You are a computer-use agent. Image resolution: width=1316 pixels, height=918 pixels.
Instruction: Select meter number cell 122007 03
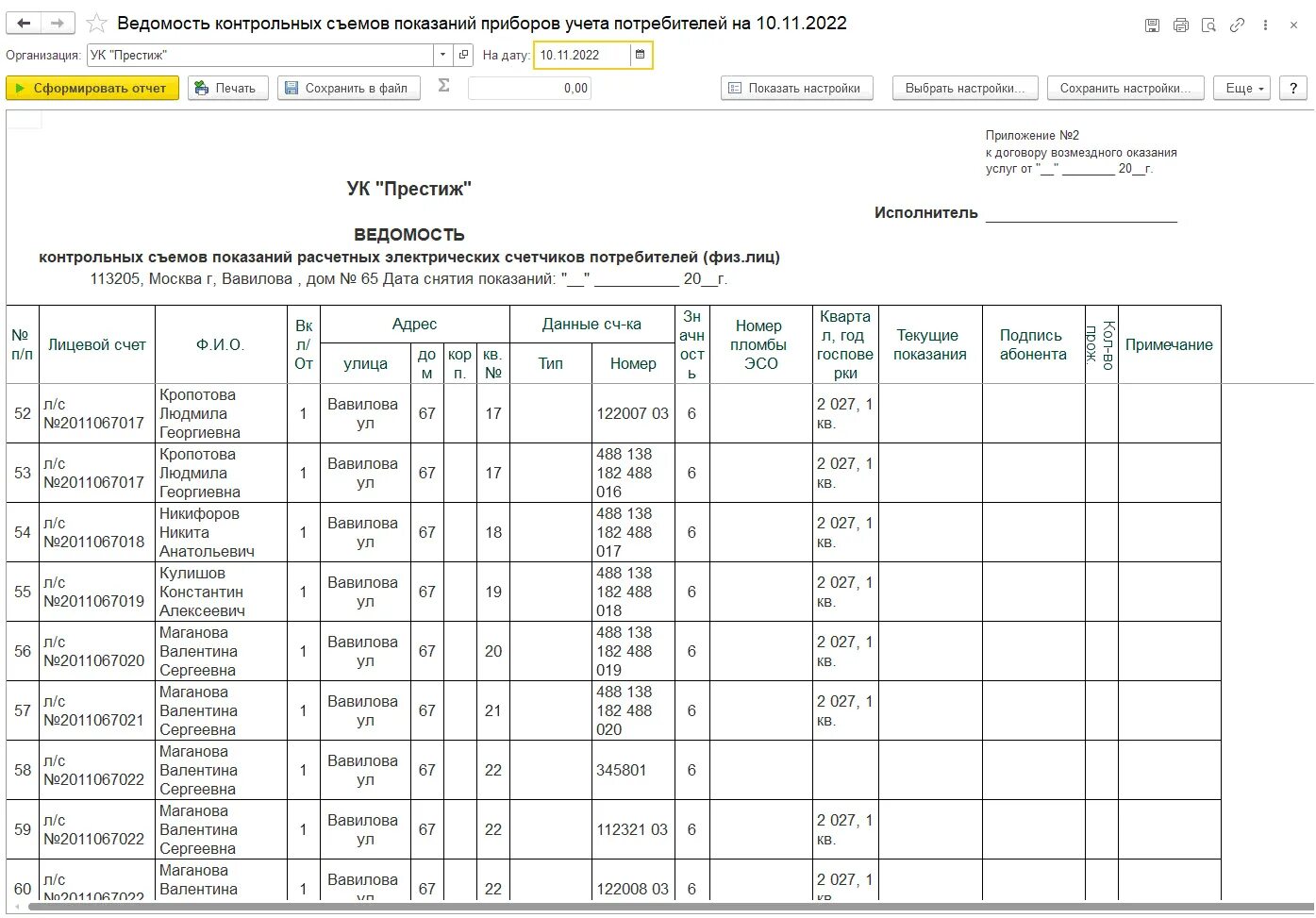(633, 413)
